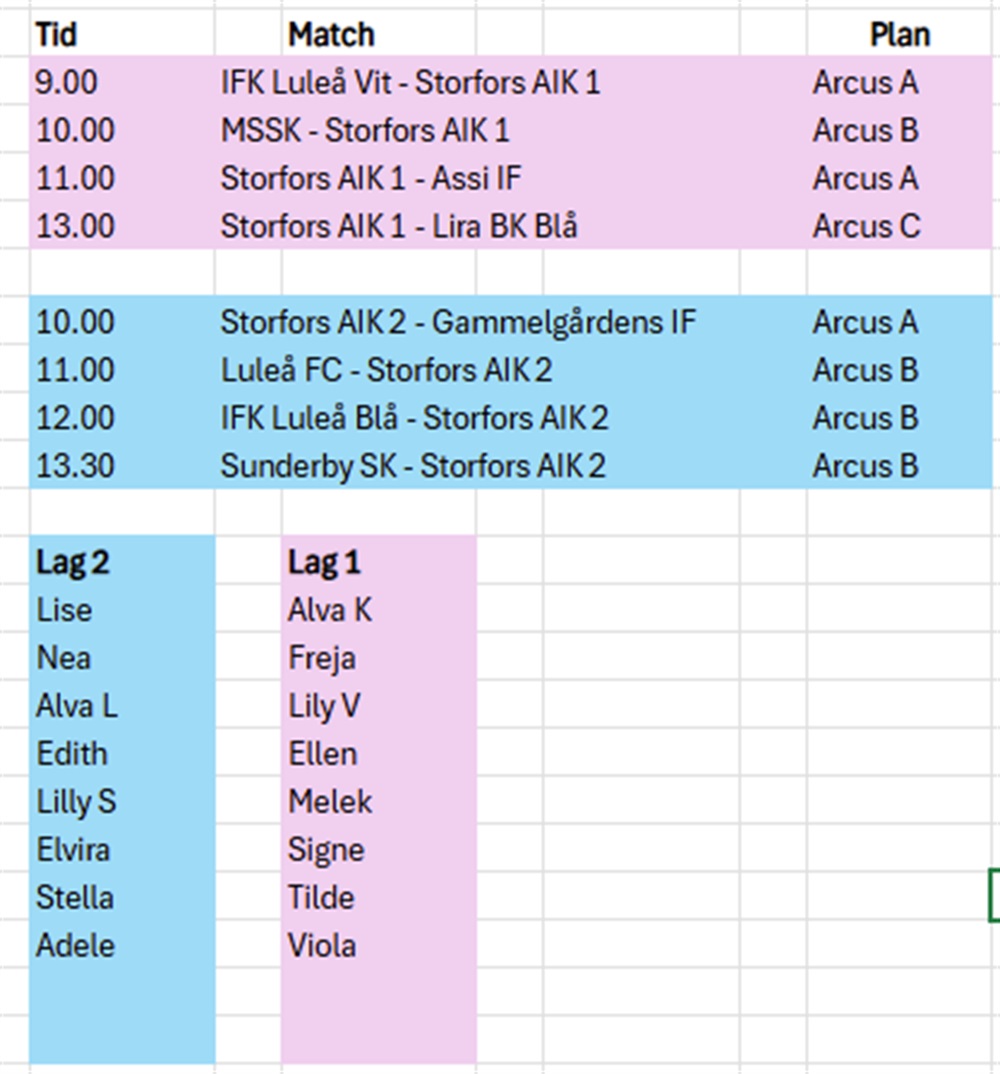Select 'Storfors AIK 2 - Gammelgårdens IF' cell
The image size is (1000, 1074).
(x=458, y=322)
